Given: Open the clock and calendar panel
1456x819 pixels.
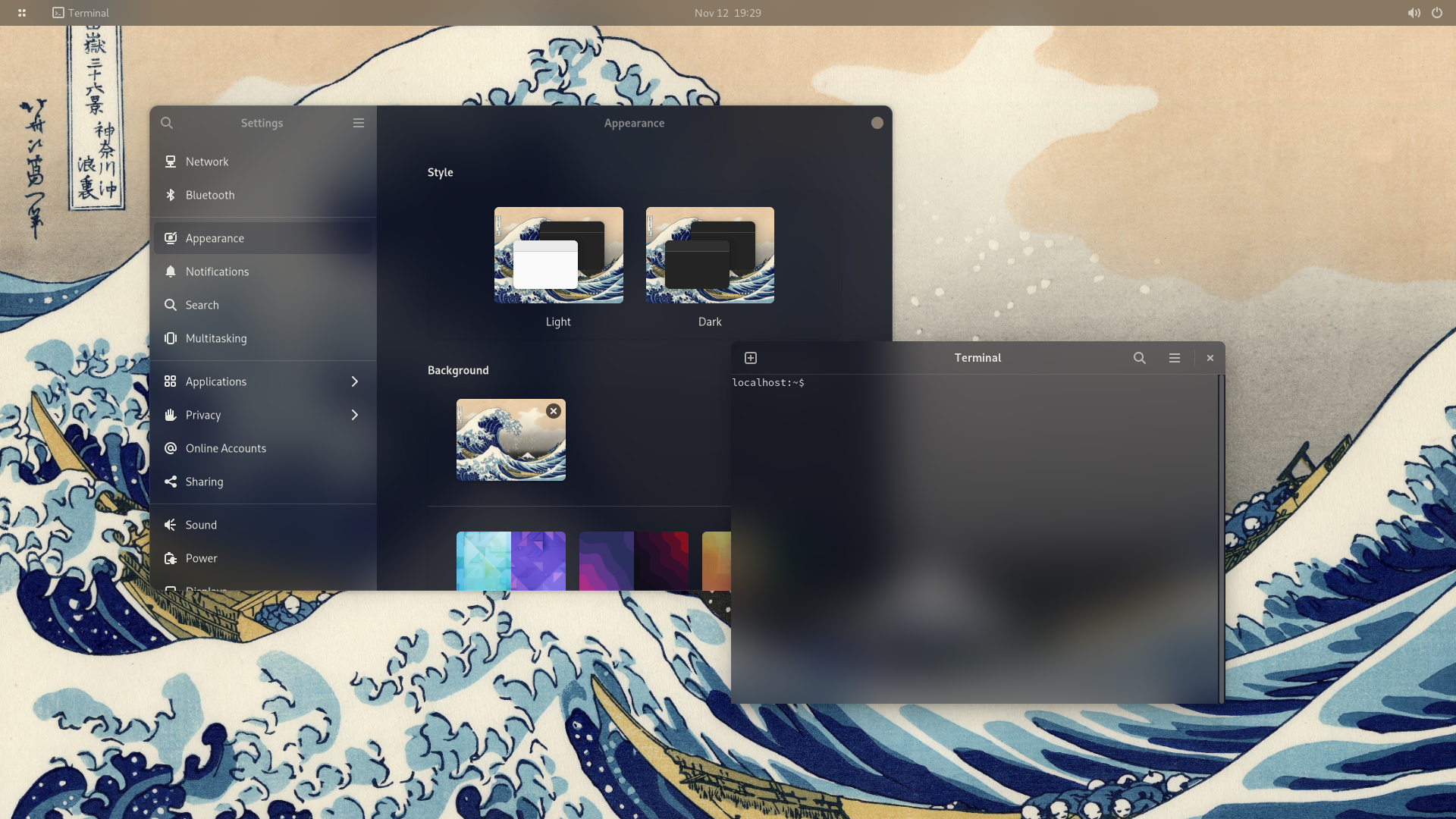Looking at the screenshot, I should click(728, 13).
